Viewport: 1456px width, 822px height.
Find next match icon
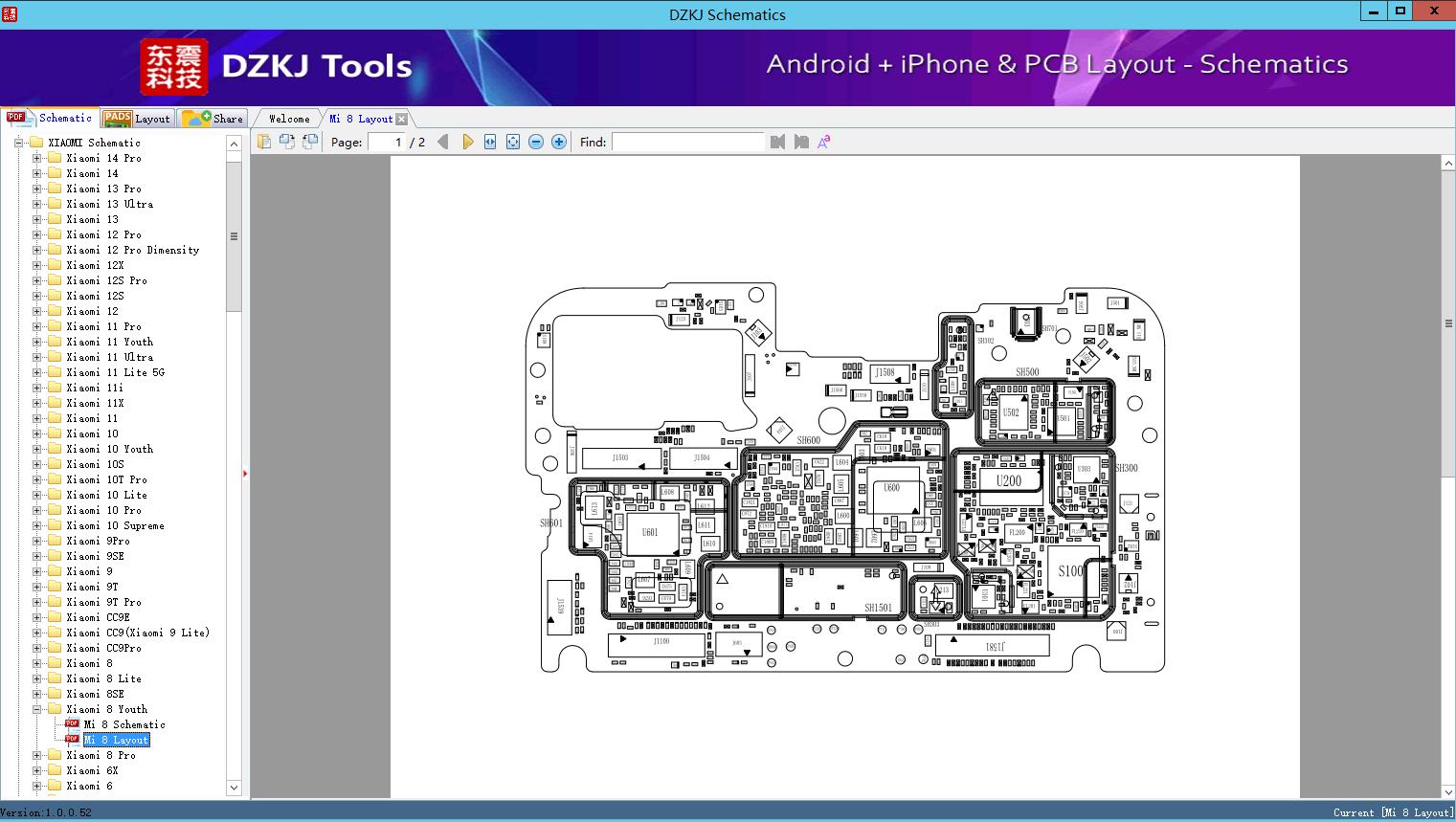pos(801,142)
